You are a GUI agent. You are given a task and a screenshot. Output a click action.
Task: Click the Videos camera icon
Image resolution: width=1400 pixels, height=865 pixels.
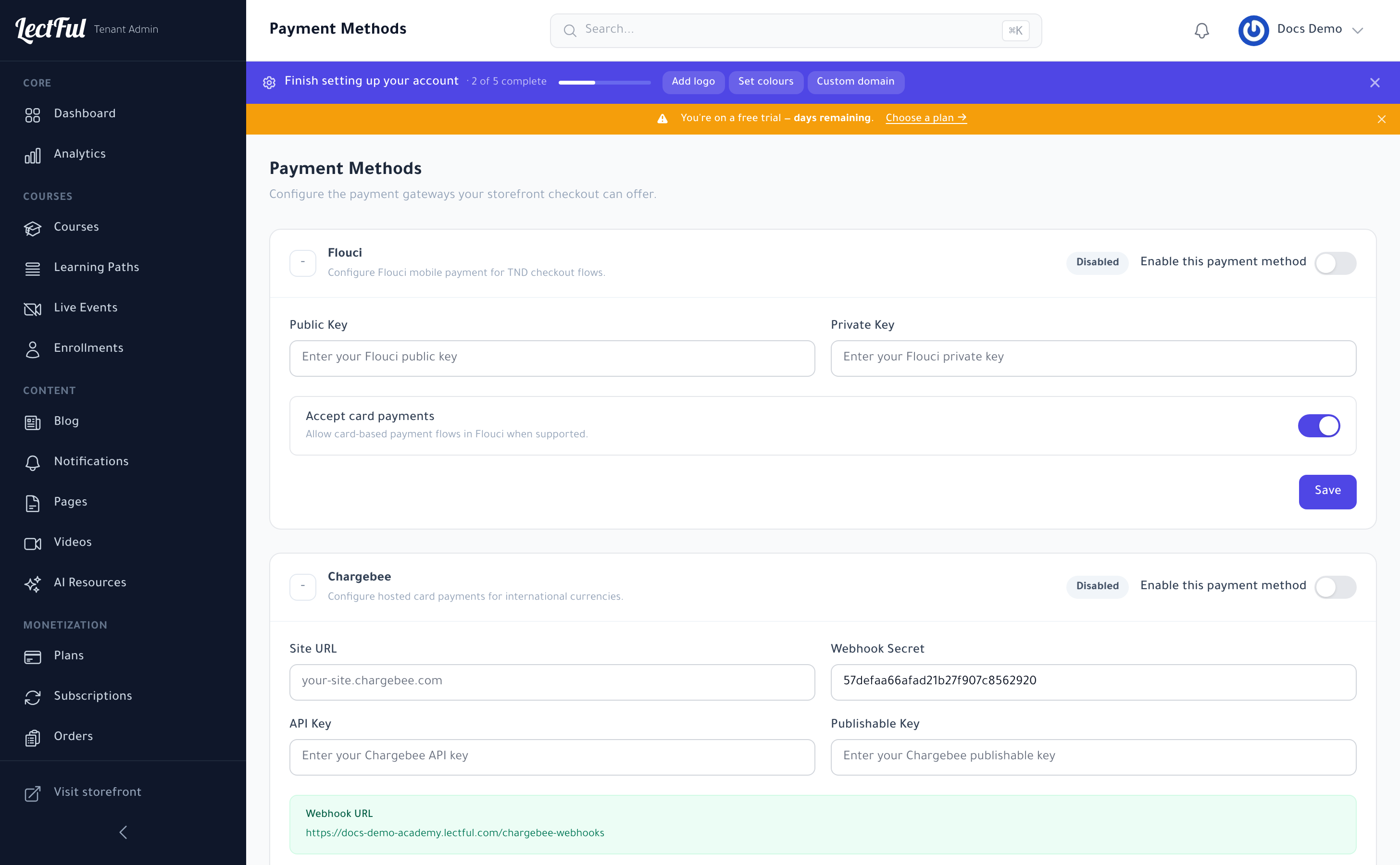pyautogui.click(x=33, y=543)
